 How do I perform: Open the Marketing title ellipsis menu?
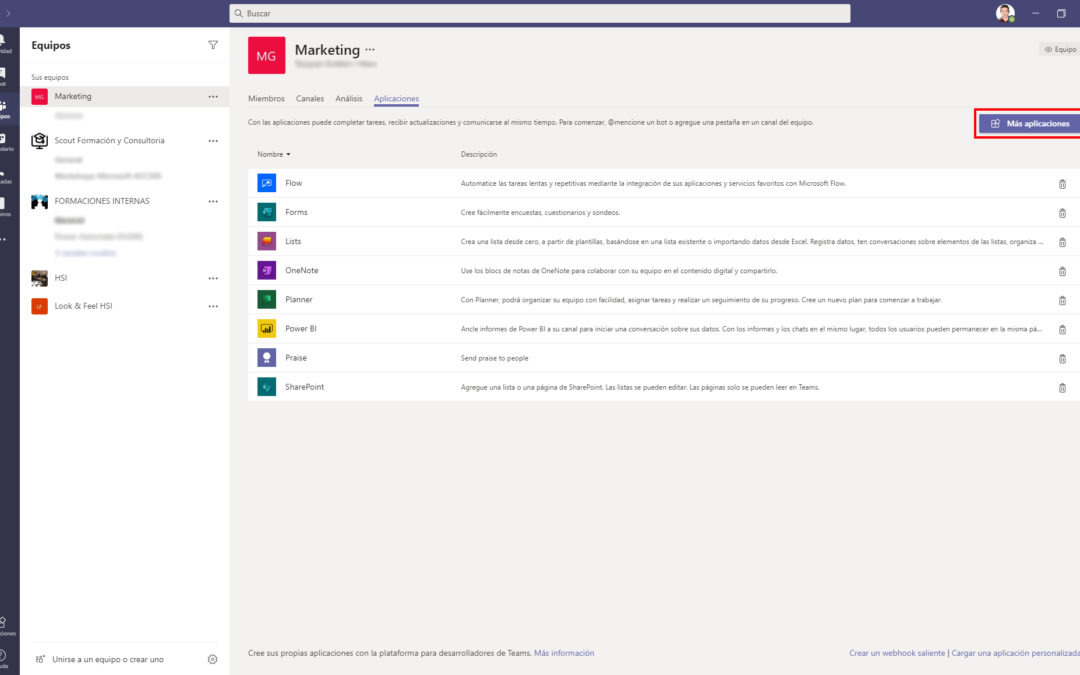pyautogui.click(x=370, y=50)
